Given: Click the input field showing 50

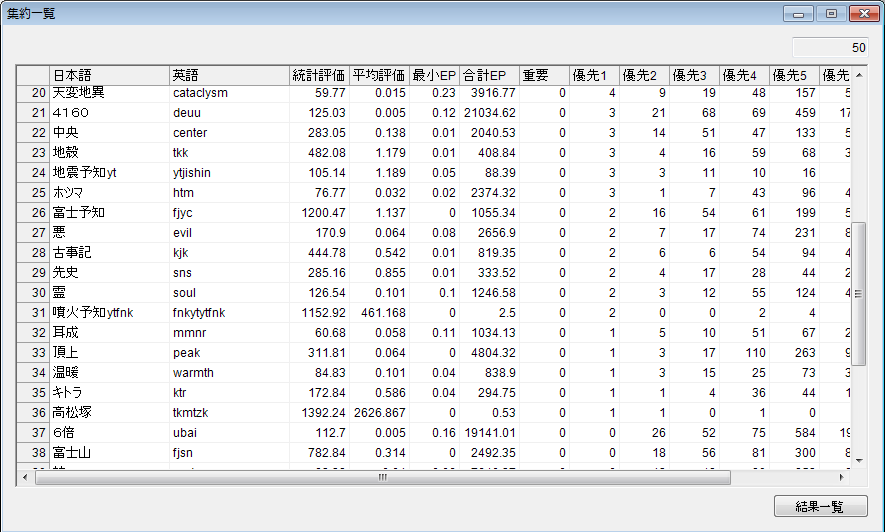Looking at the screenshot, I should 830,47.
